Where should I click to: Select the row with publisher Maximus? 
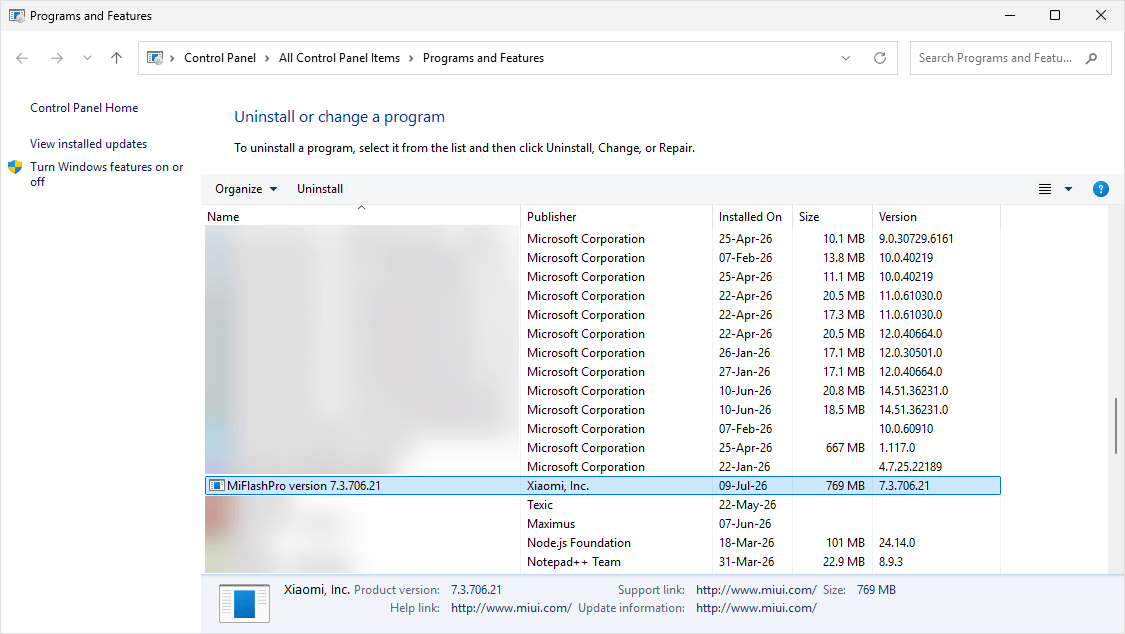[x=603, y=524]
